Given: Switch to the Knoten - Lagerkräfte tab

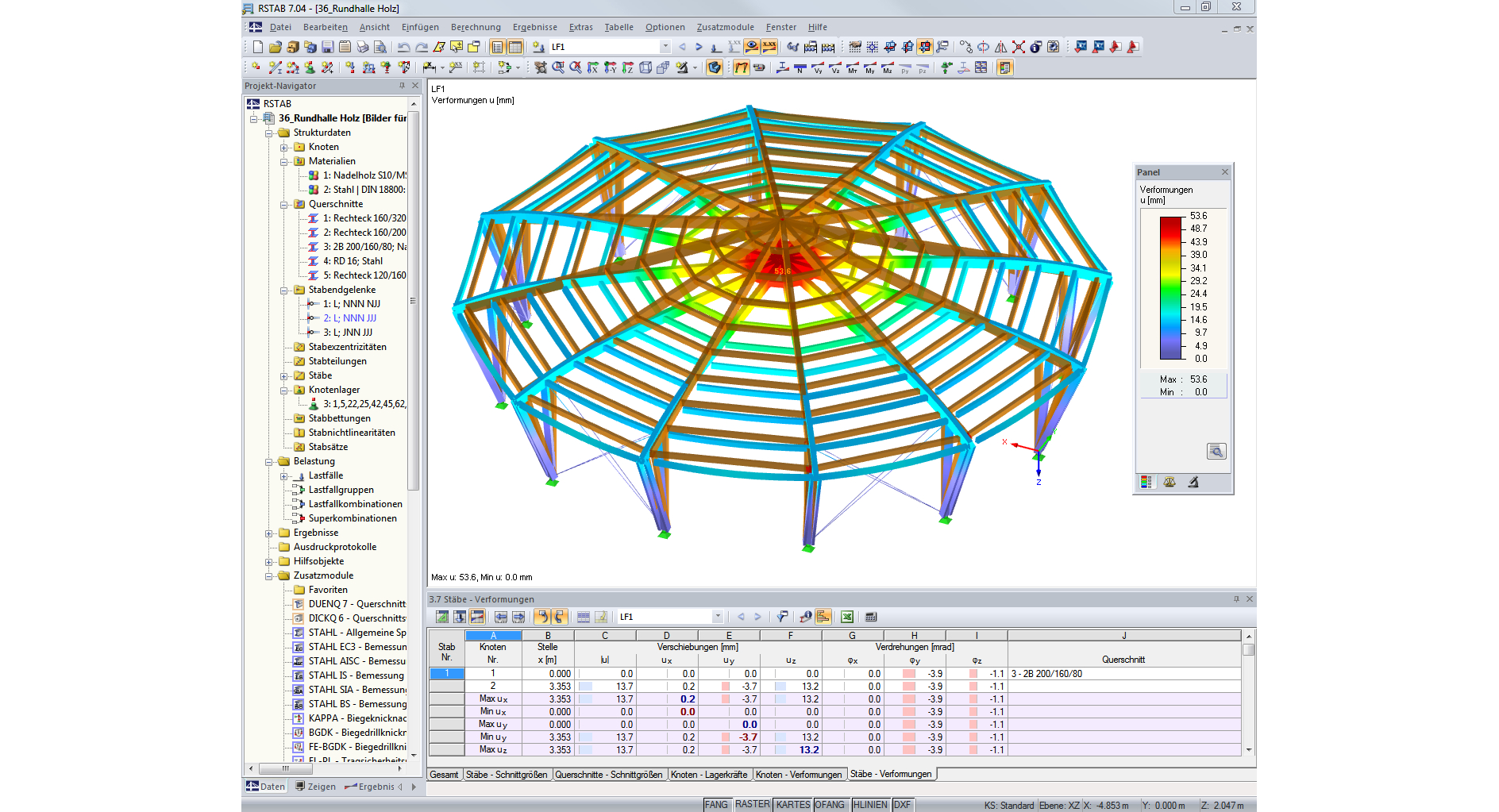Looking at the screenshot, I should [708, 775].
